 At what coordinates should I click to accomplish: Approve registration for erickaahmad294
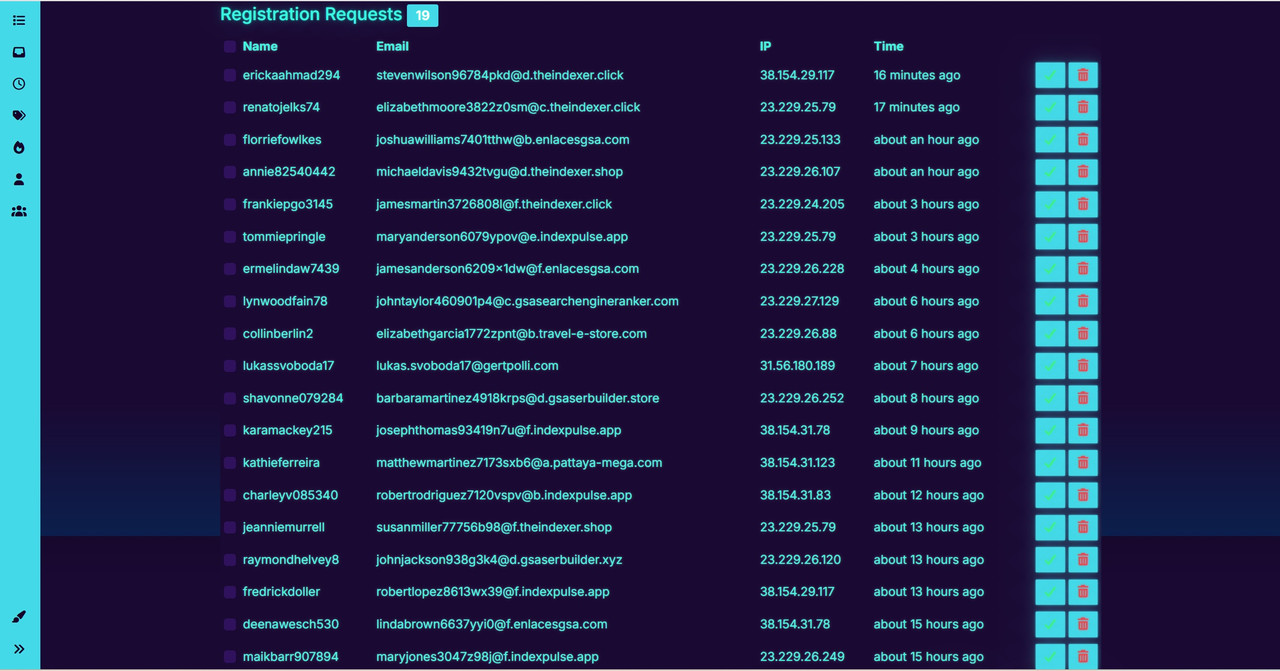click(x=1050, y=75)
